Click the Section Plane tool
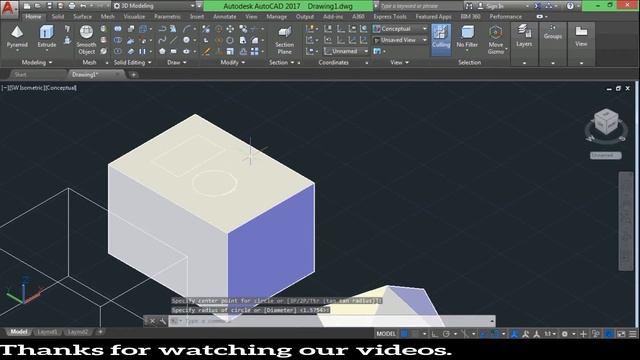This screenshot has height=360, width=640. 284,40
